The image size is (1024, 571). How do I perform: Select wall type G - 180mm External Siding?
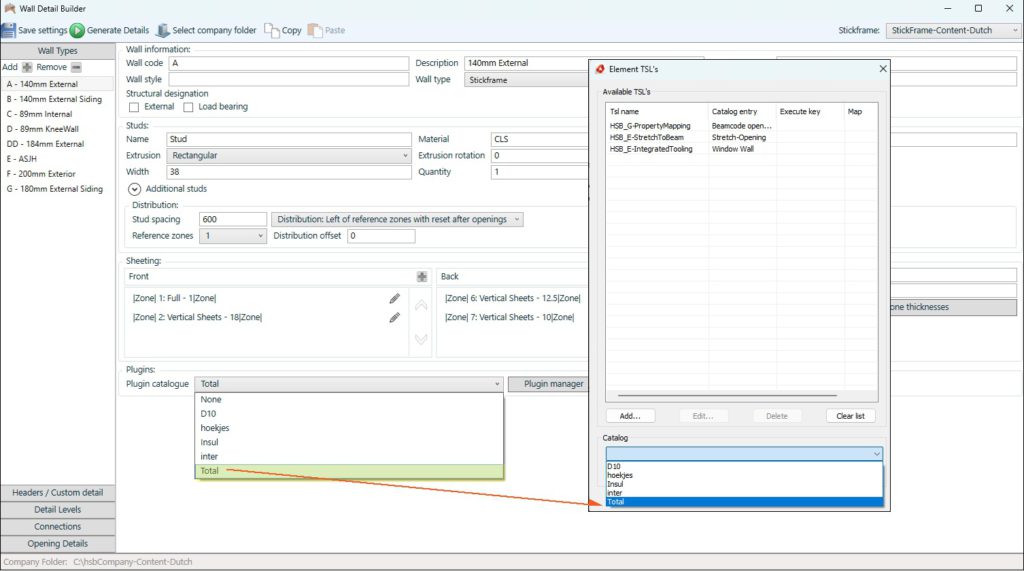pos(55,189)
